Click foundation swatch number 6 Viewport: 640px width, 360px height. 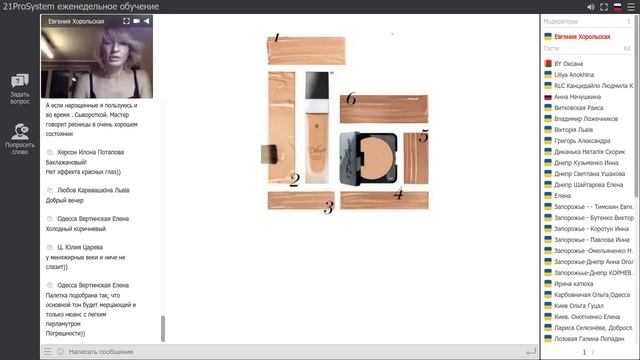(x=384, y=109)
